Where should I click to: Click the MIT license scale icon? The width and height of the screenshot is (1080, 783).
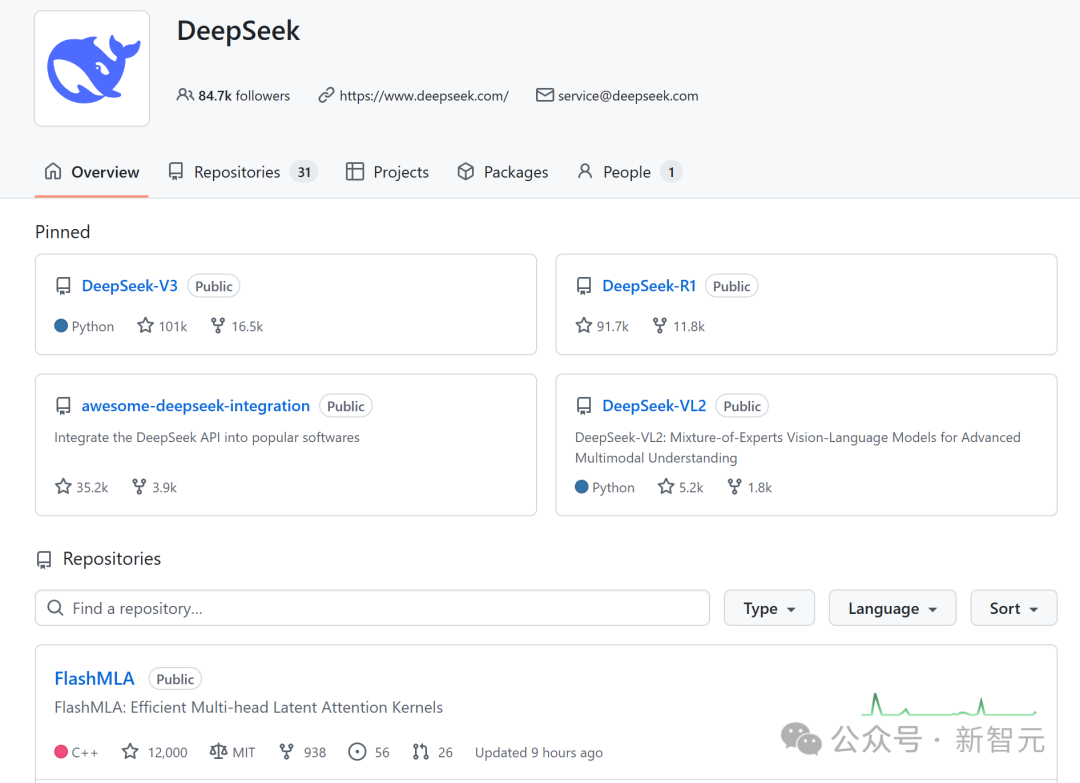[x=218, y=751]
